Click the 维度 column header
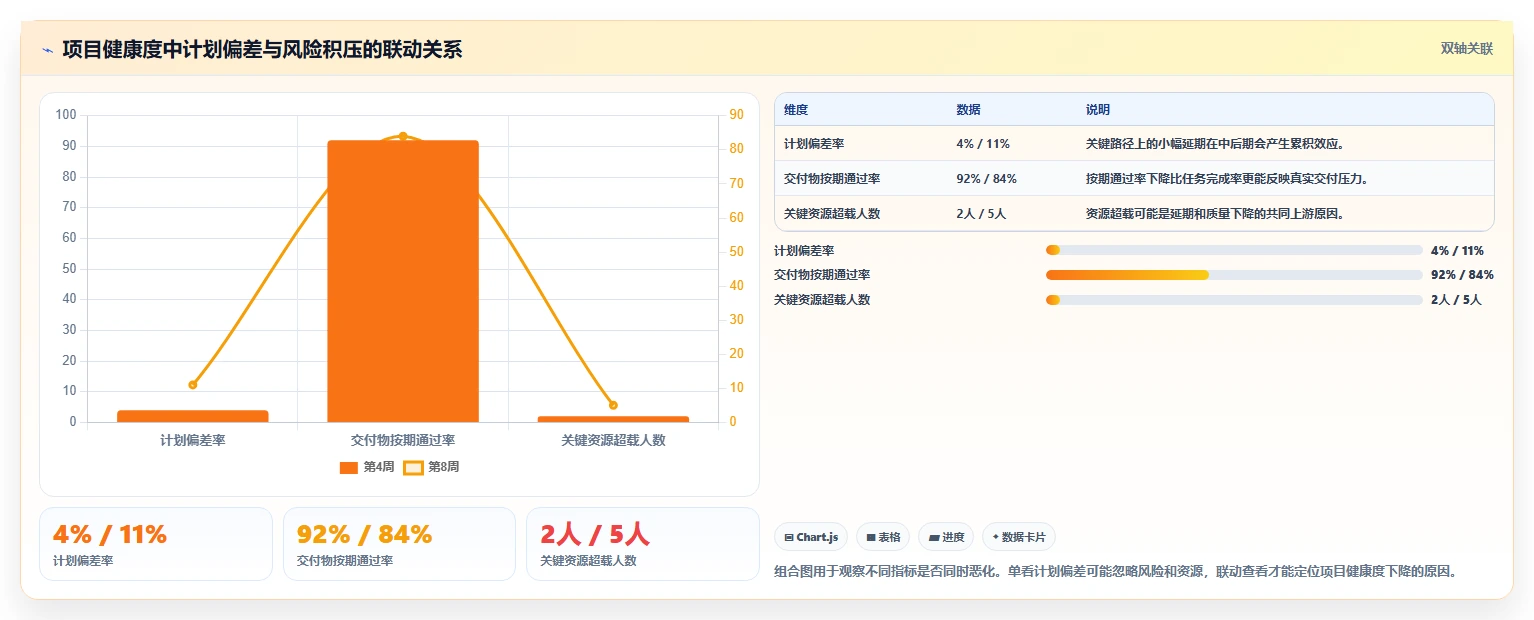Image resolution: width=1534 pixels, height=620 pixels. click(x=796, y=110)
